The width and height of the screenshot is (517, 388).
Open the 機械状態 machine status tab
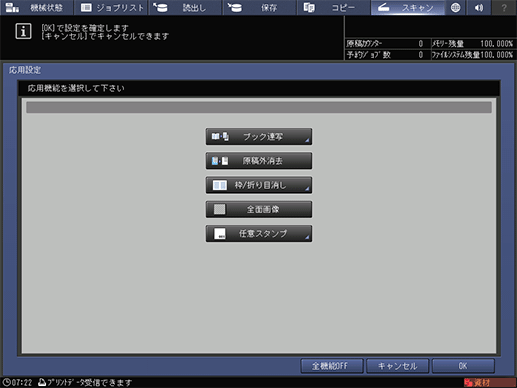tap(36, 7)
